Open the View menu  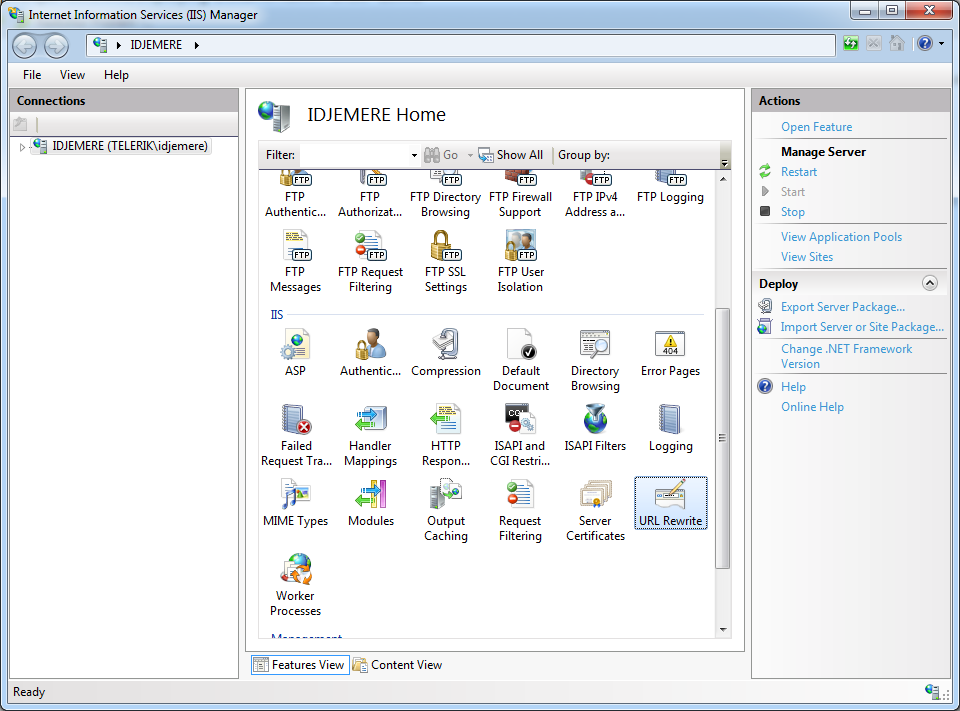click(72, 75)
